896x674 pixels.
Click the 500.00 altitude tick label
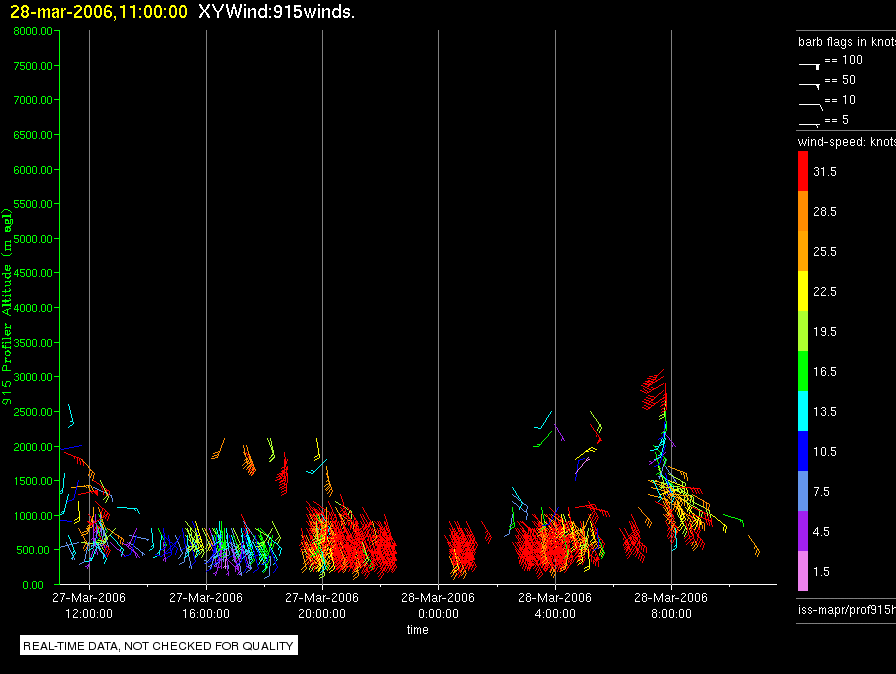[34, 550]
